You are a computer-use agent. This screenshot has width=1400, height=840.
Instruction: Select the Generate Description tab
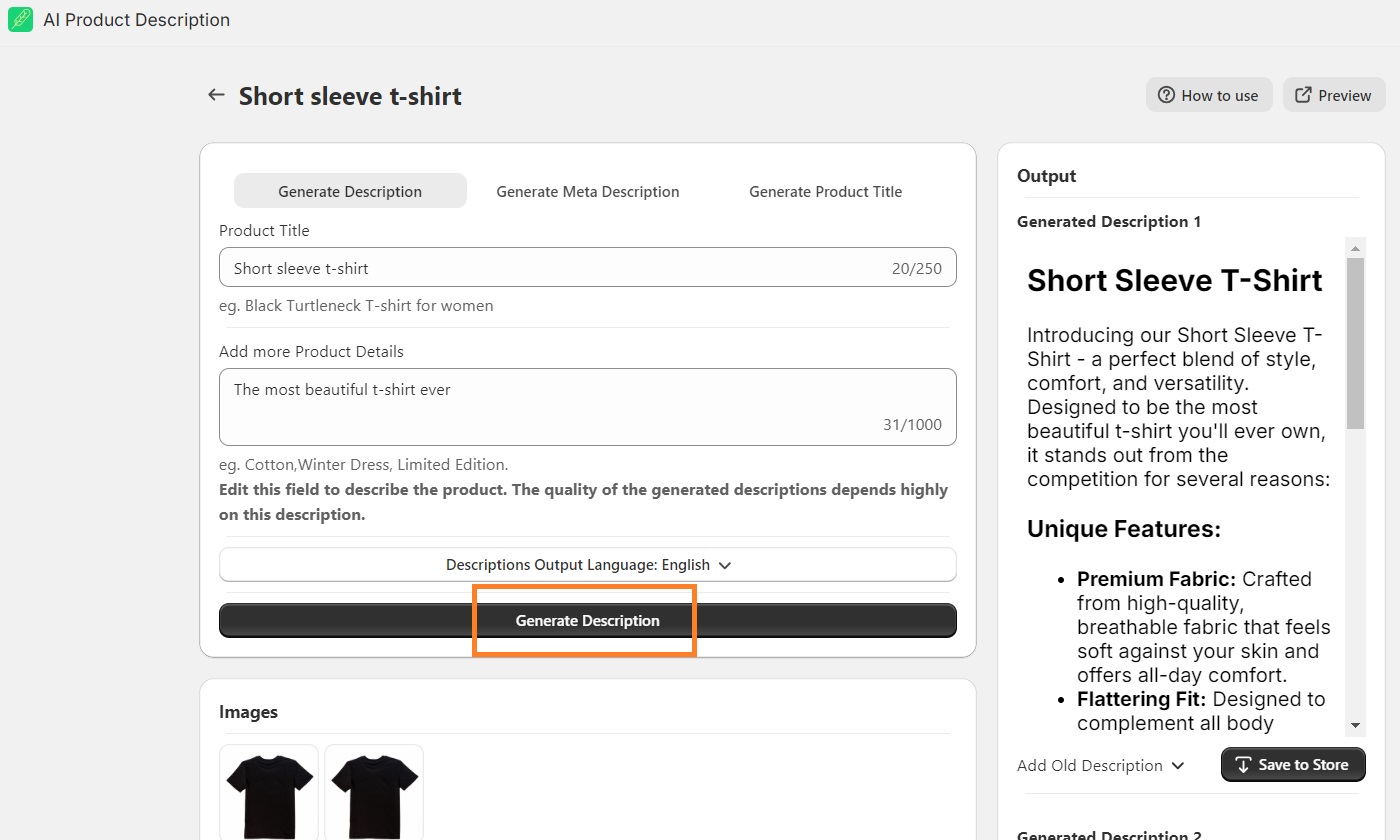pos(350,190)
